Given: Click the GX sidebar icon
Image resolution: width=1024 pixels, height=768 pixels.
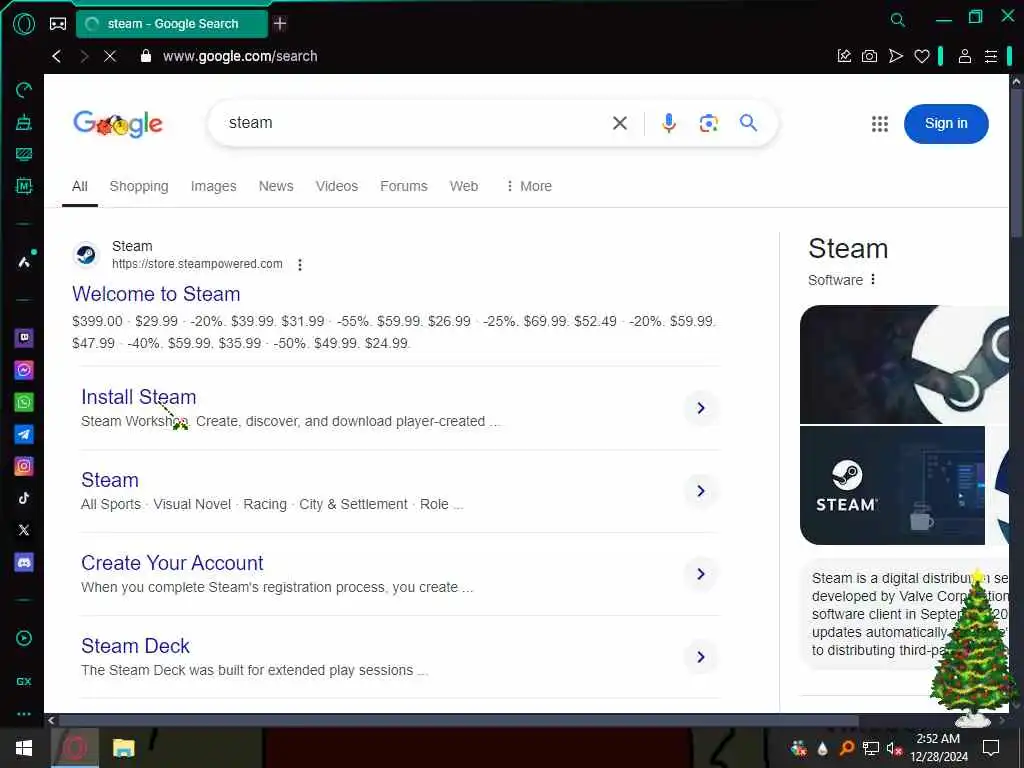Looking at the screenshot, I should pyautogui.click(x=24, y=681).
